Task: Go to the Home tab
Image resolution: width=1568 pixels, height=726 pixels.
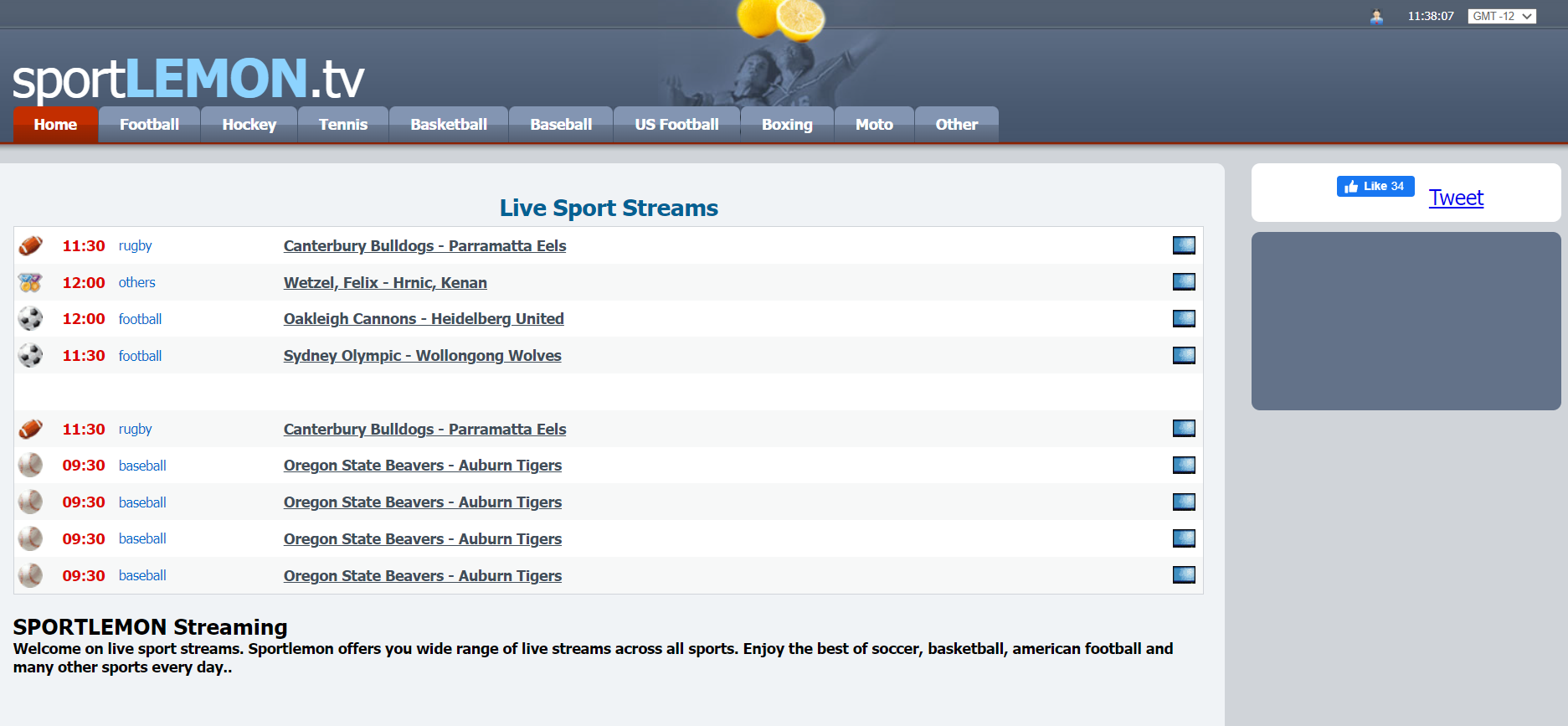Action: coord(55,125)
